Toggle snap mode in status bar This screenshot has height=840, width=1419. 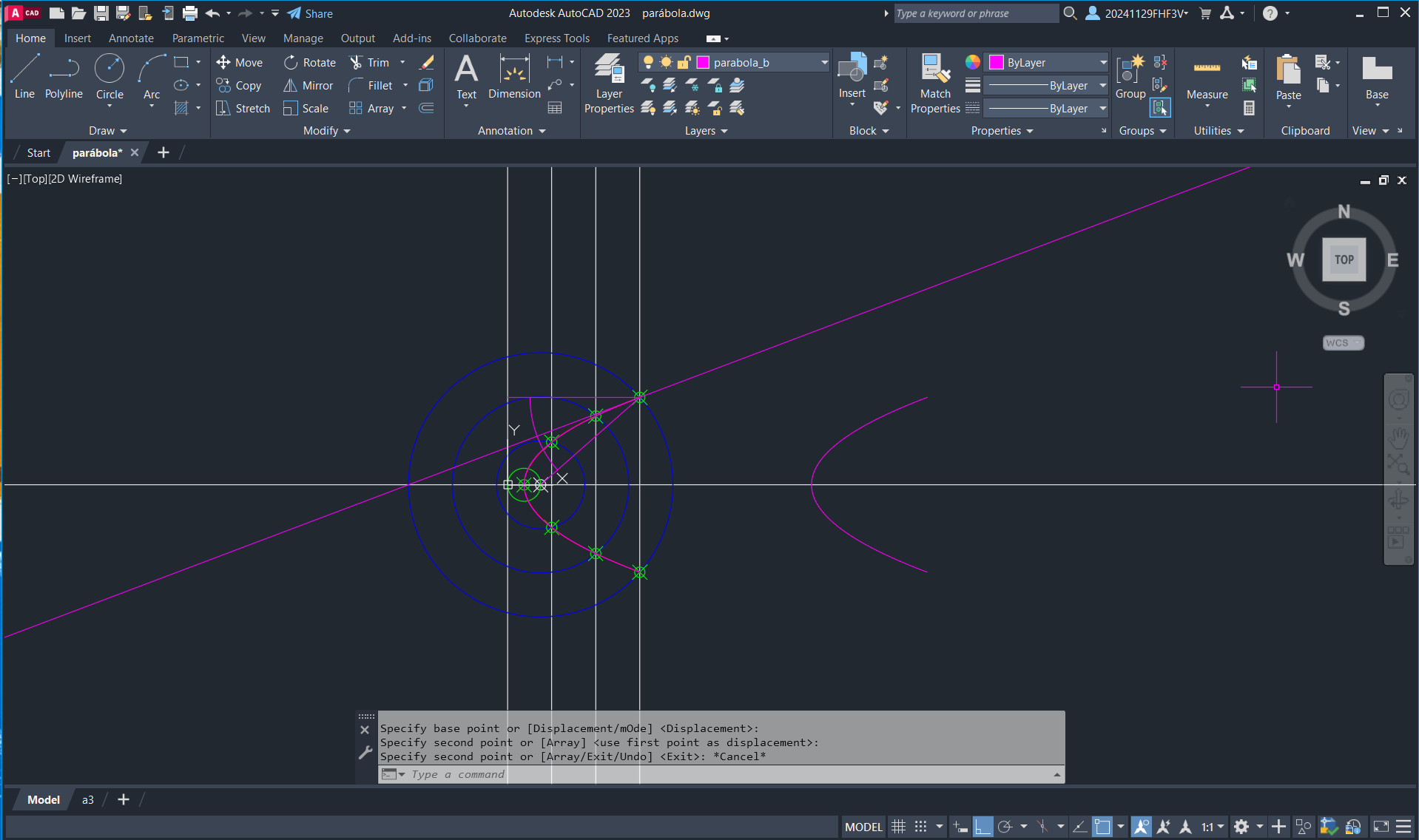(x=920, y=827)
